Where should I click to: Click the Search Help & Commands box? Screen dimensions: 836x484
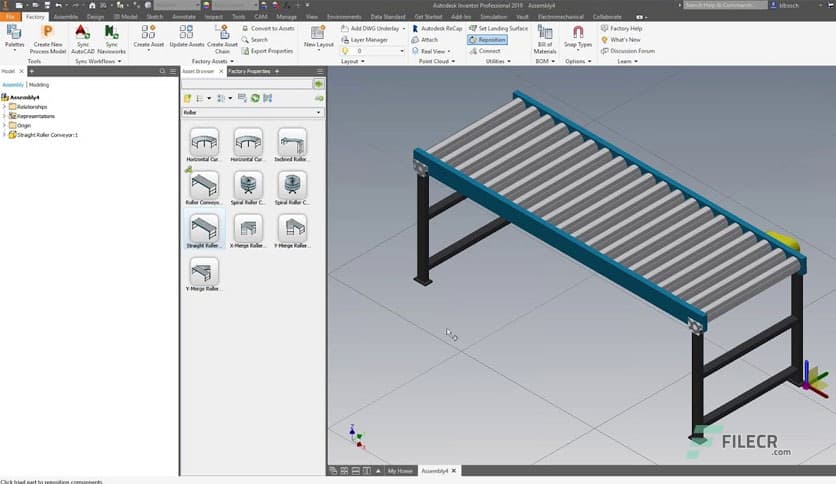[725, 5]
